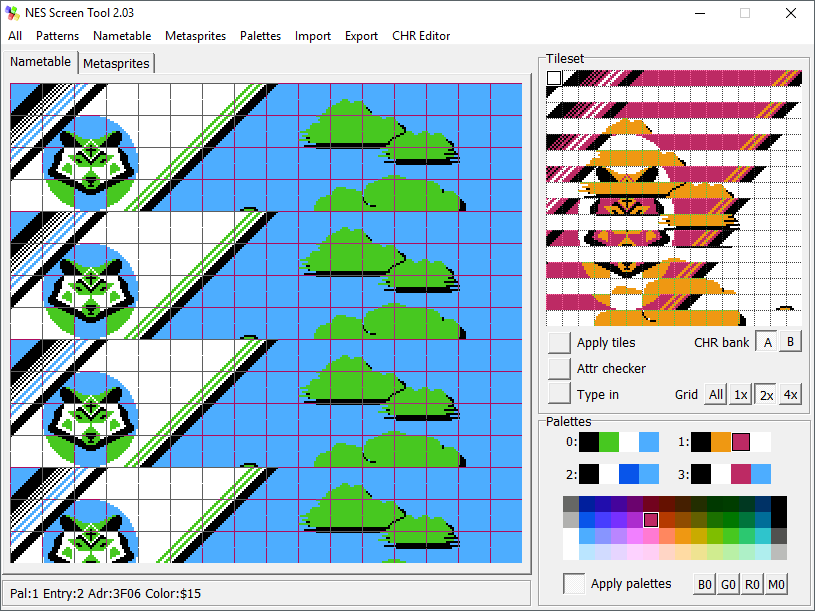Select the first blank tile in the tileset
The image size is (815, 611).
tap(555, 78)
